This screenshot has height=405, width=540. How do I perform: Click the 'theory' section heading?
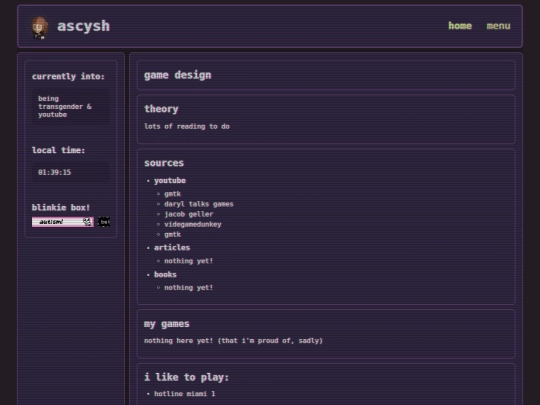(x=161, y=109)
